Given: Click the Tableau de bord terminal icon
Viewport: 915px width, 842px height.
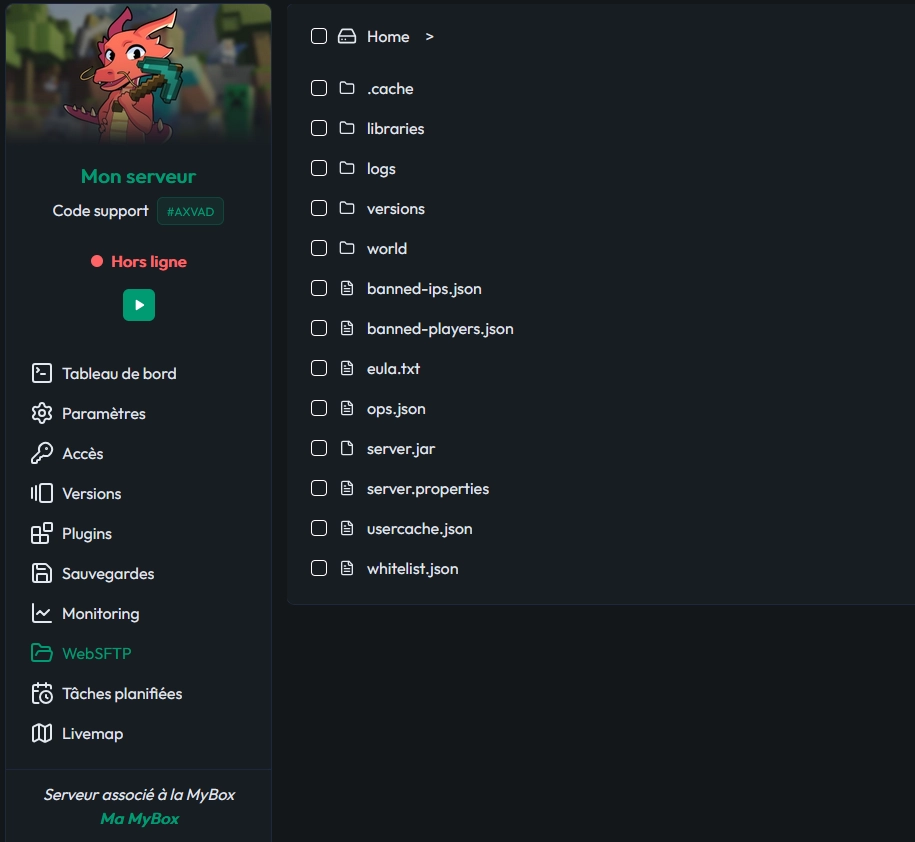Looking at the screenshot, I should coord(42,373).
